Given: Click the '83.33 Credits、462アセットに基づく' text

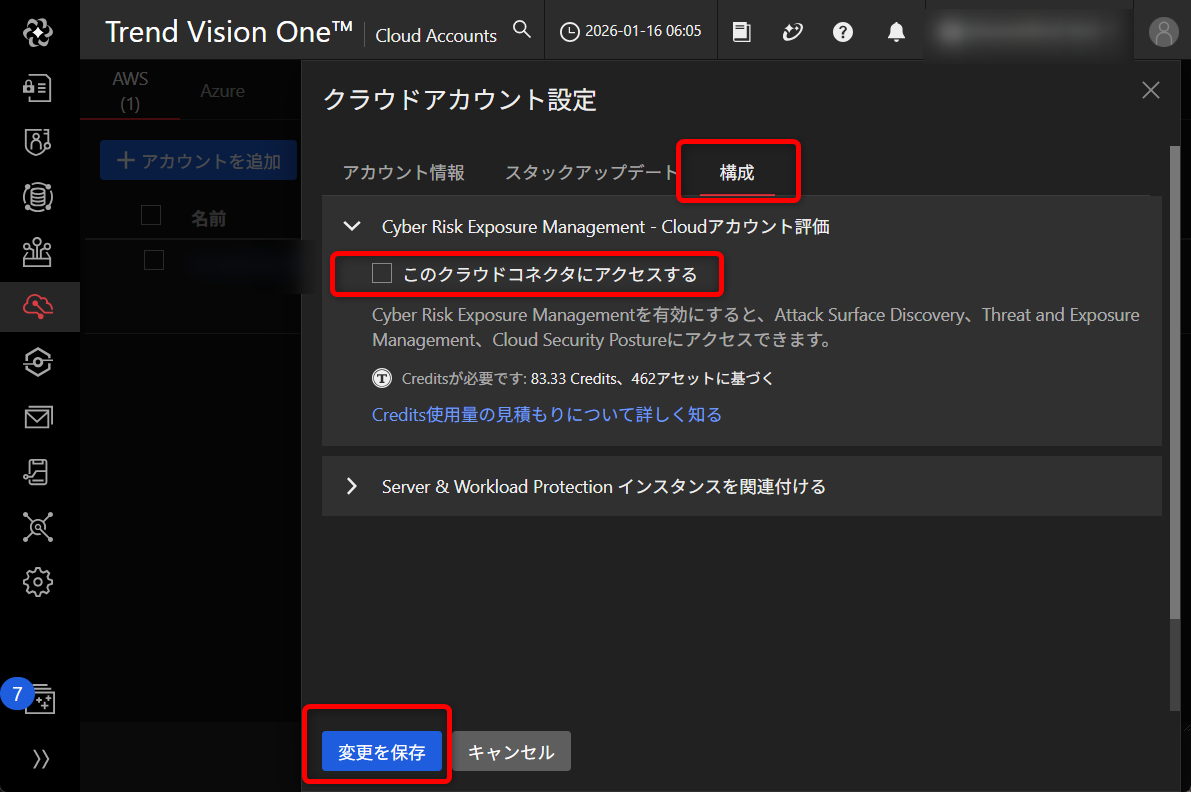Looking at the screenshot, I should (652, 378).
